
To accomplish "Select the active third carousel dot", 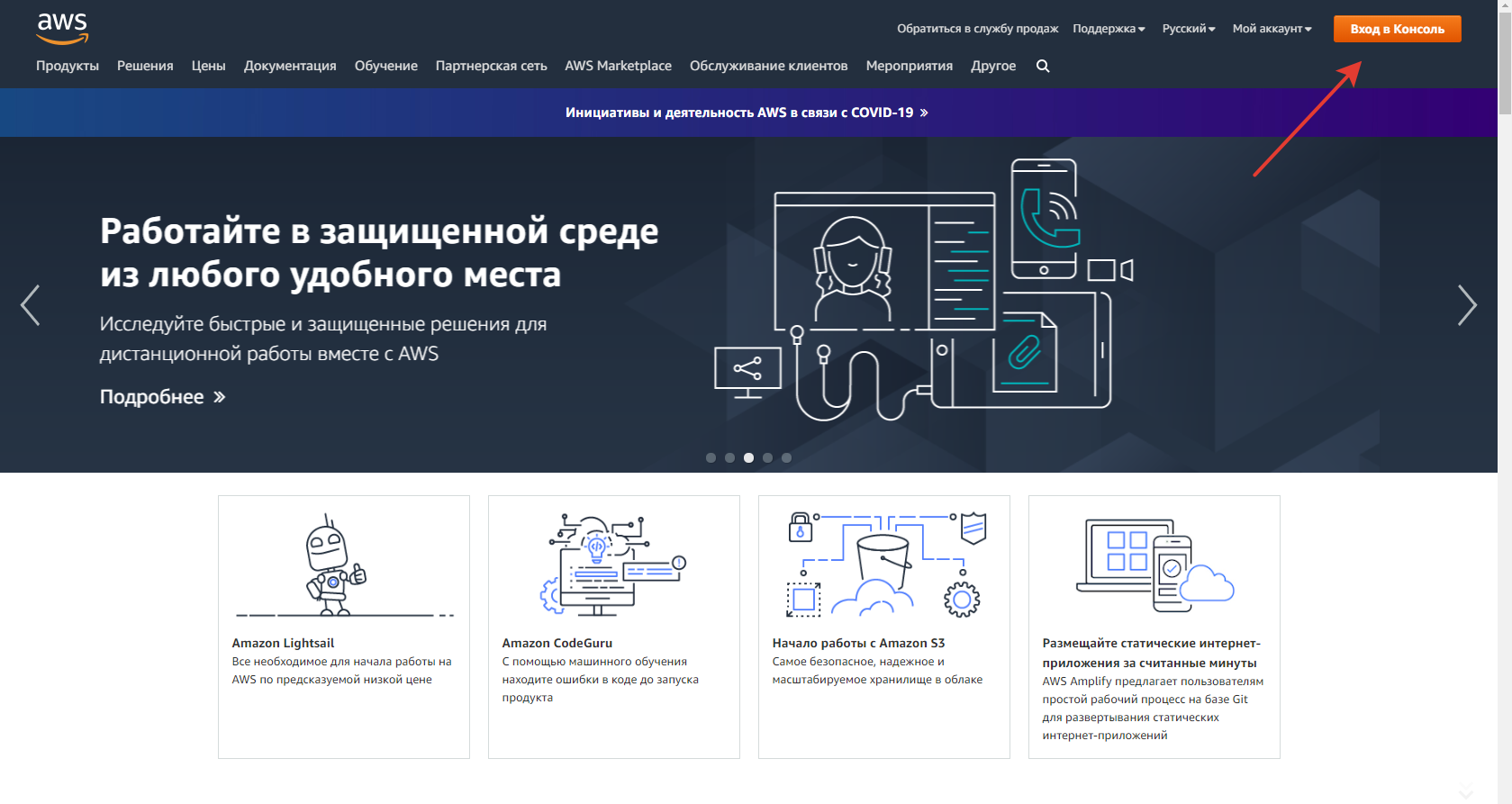I will click(x=748, y=457).
